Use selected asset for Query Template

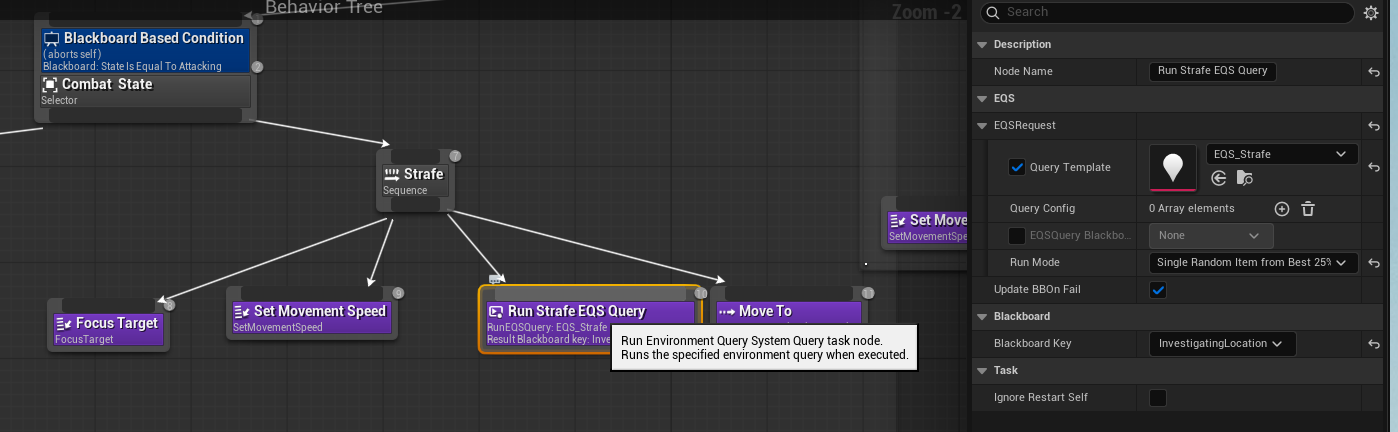[x=1218, y=178]
